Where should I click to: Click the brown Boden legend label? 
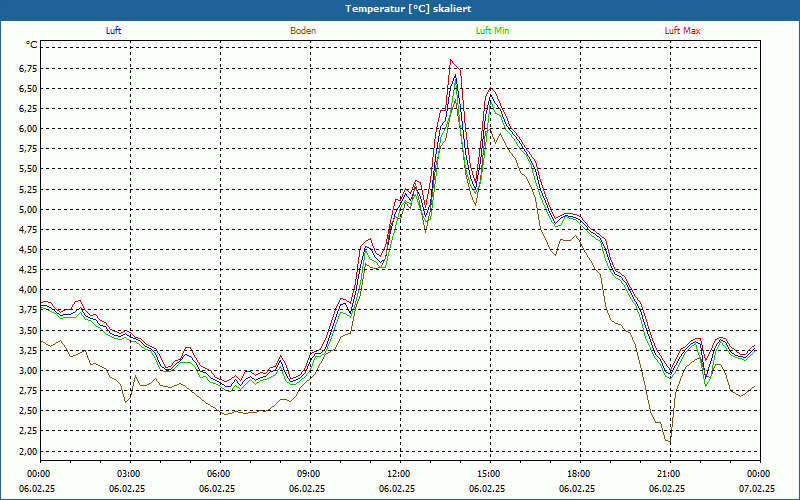click(x=303, y=31)
